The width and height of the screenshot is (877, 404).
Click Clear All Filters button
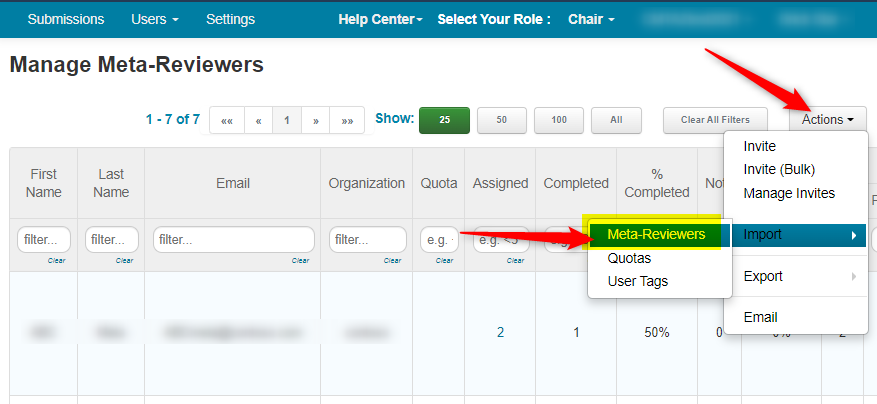(714, 120)
